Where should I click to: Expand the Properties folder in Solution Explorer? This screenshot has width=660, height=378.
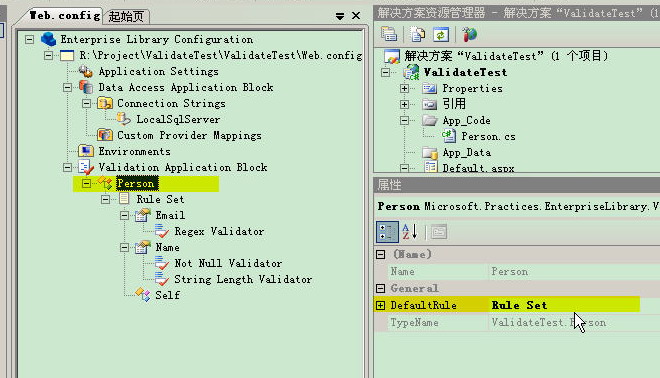tap(405, 88)
